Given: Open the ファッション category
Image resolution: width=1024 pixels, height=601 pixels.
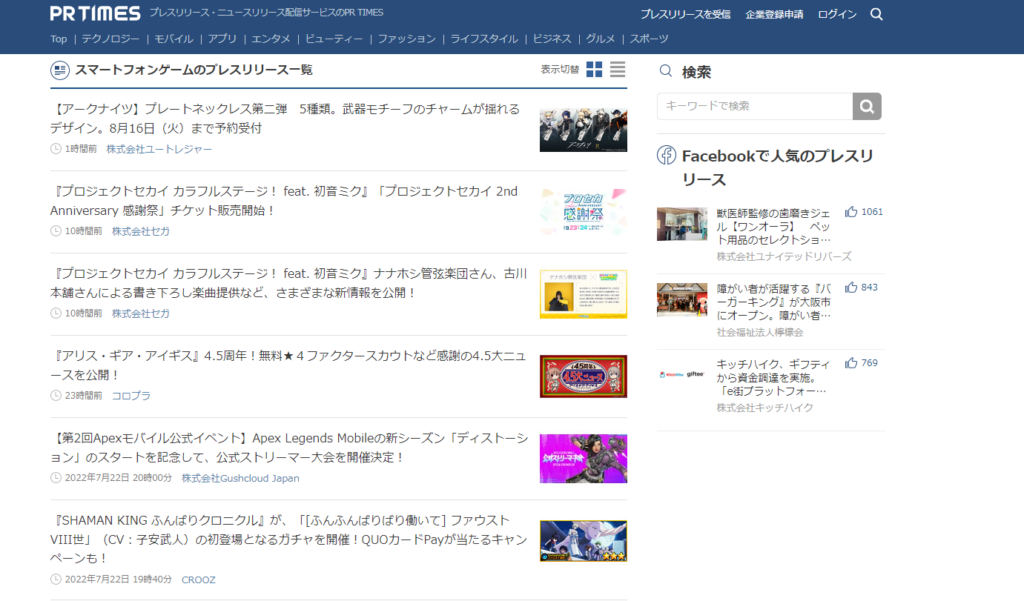Looking at the screenshot, I should point(406,39).
